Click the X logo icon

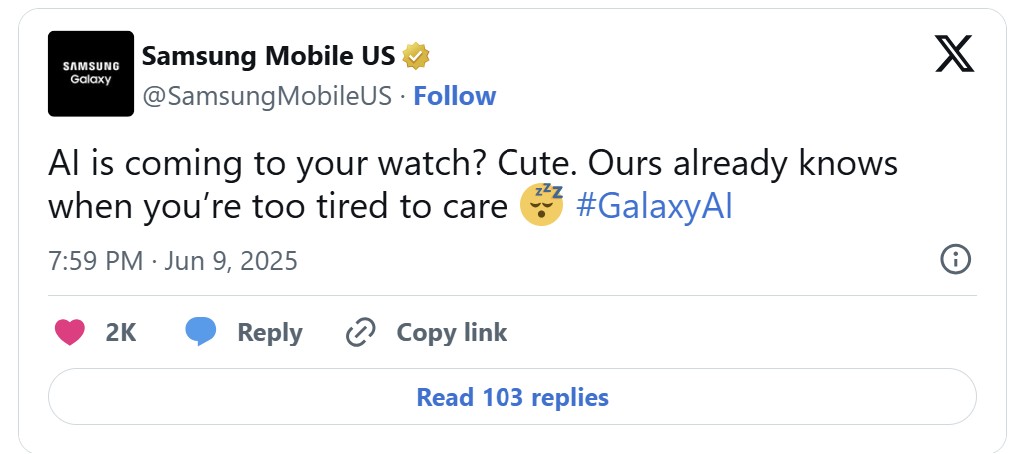(x=954, y=52)
